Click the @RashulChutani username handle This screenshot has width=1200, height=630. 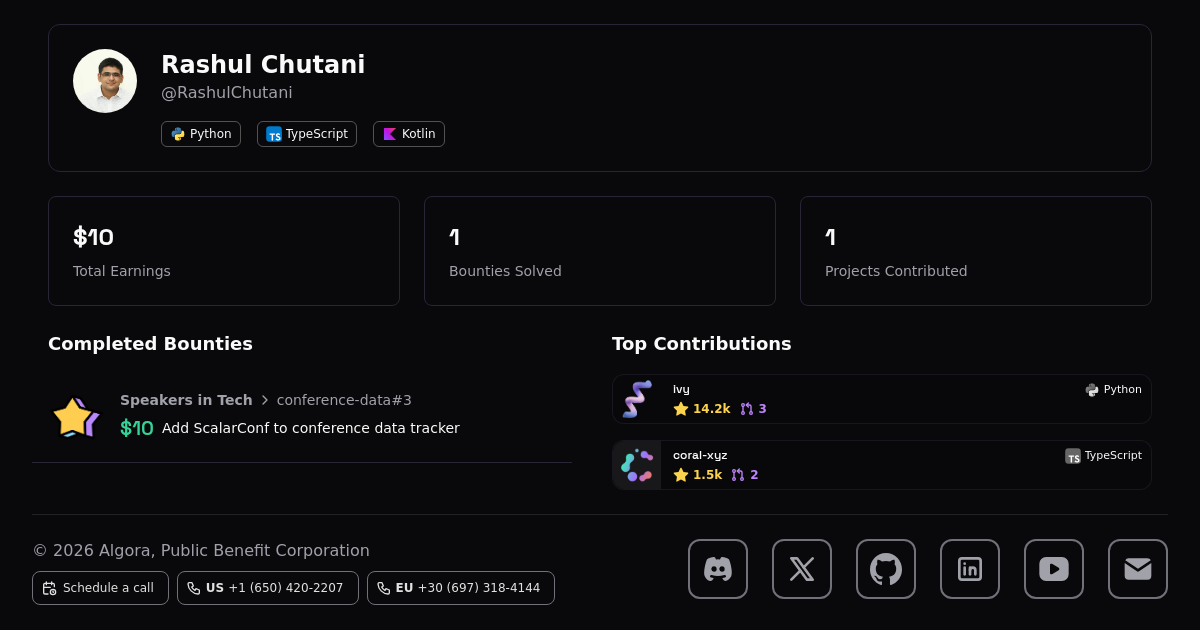[x=227, y=93]
